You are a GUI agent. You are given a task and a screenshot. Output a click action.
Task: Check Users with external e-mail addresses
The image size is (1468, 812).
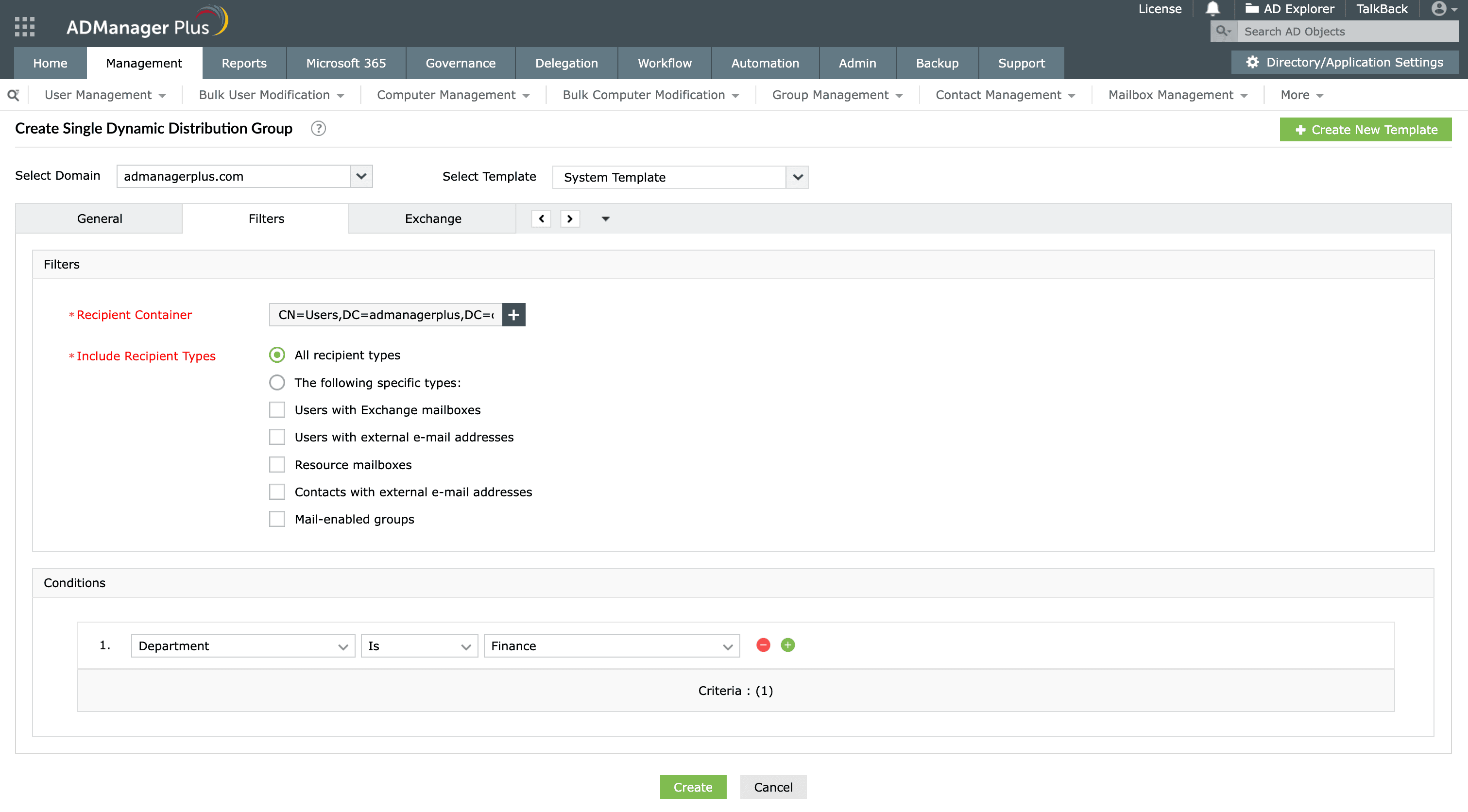click(x=277, y=437)
